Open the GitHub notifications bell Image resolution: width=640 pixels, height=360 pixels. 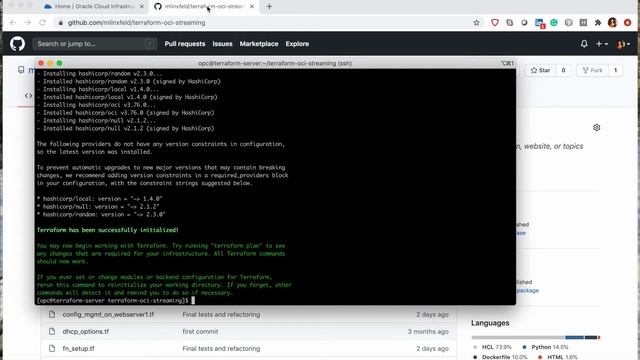coord(584,44)
